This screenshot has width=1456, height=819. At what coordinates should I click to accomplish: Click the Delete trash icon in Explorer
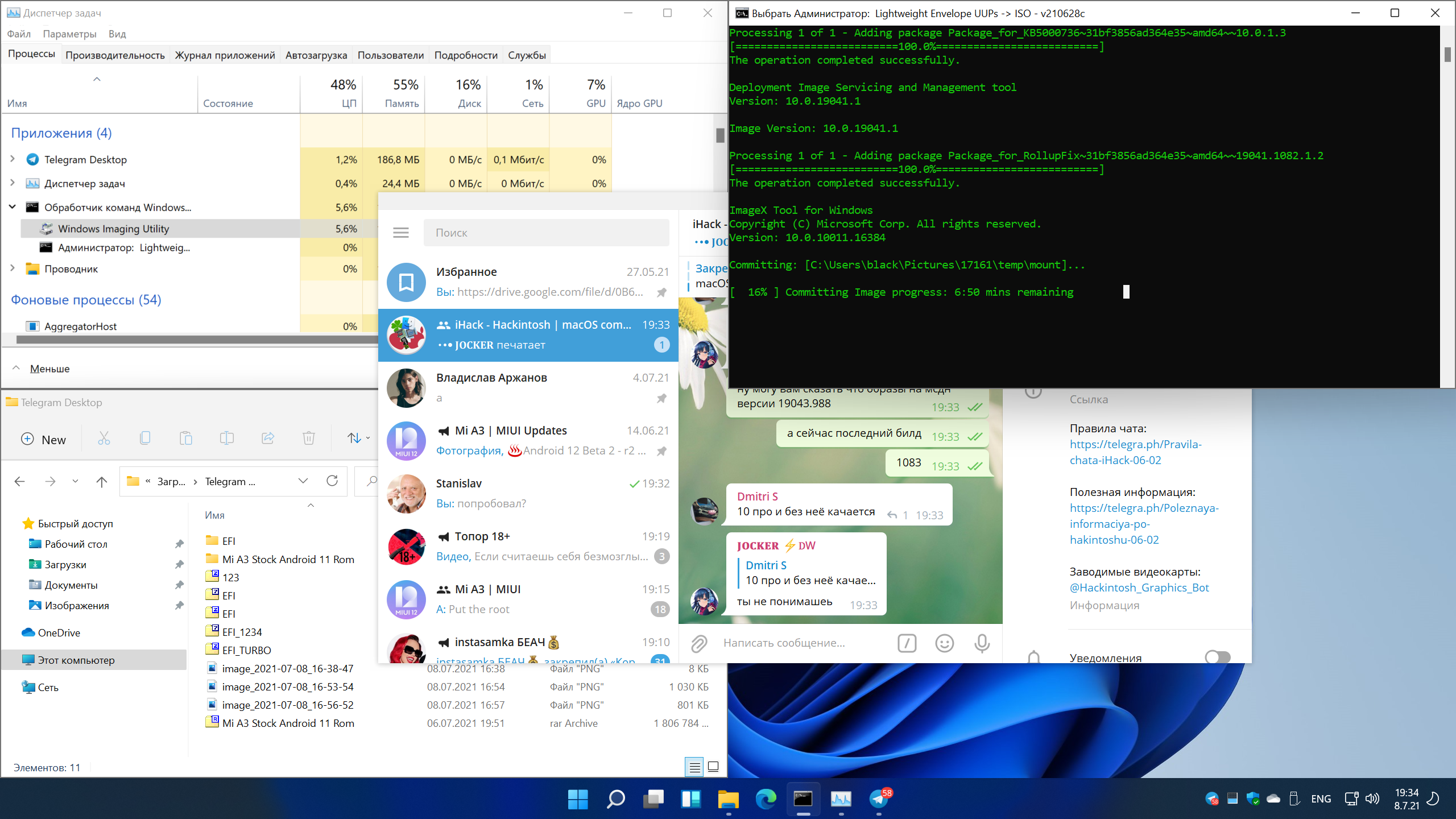point(309,438)
